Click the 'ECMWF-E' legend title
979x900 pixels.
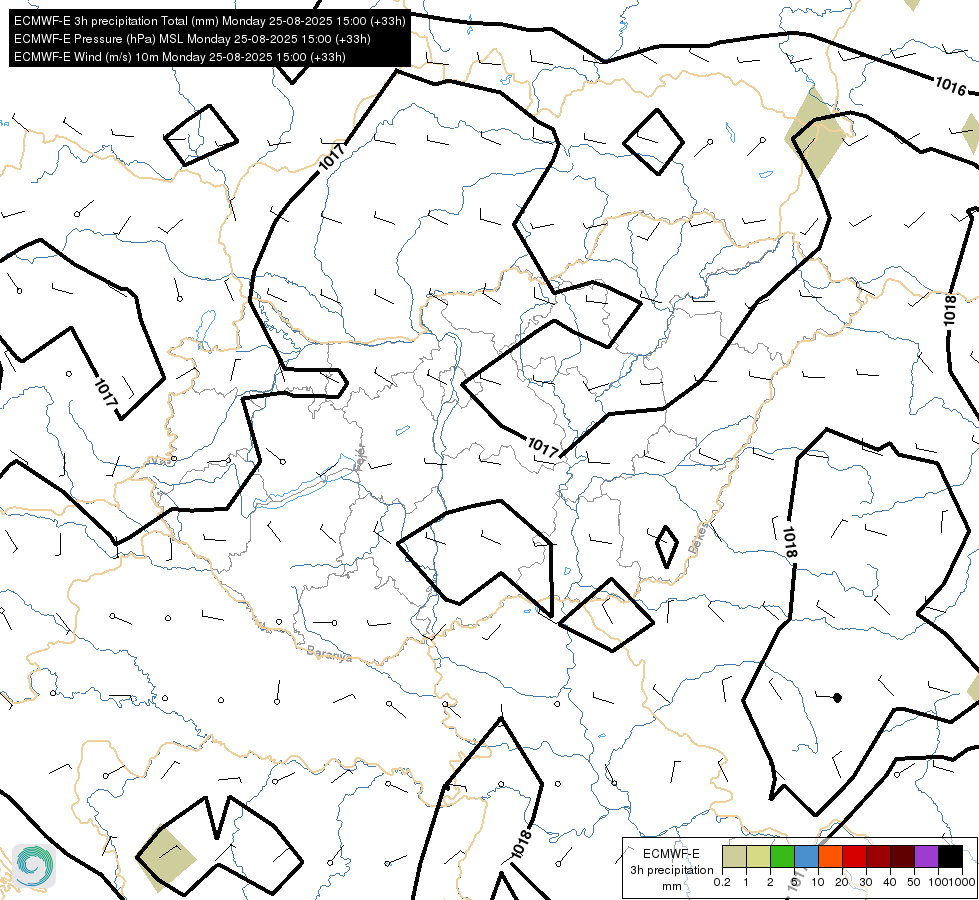[671, 854]
